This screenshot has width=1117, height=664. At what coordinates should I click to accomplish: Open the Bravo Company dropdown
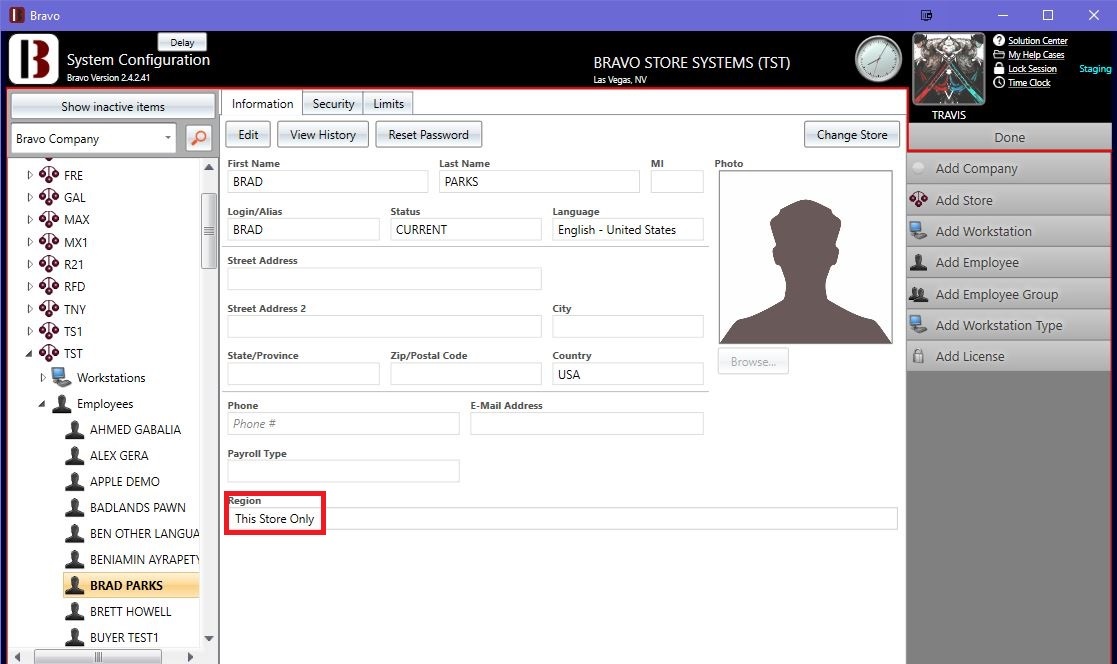(93, 138)
